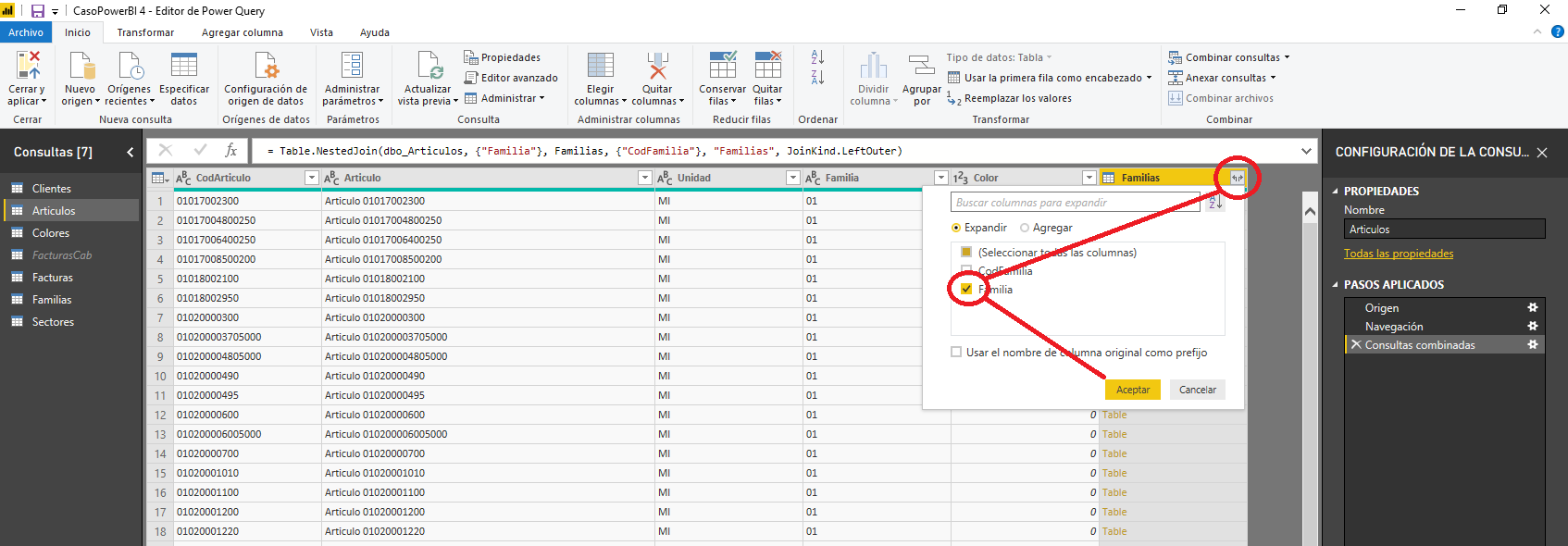Expand the formula bar chevron
Viewport: 1568px width, 546px height.
(x=1306, y=151)
